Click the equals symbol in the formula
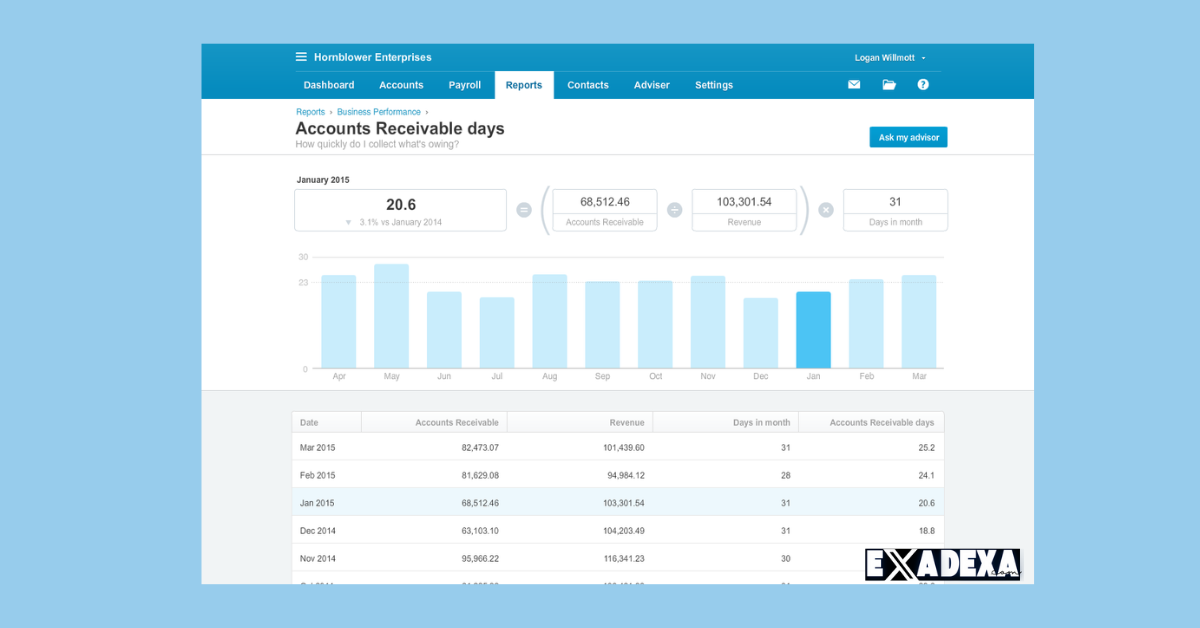1200x628 pixels. tap(523, 209)
